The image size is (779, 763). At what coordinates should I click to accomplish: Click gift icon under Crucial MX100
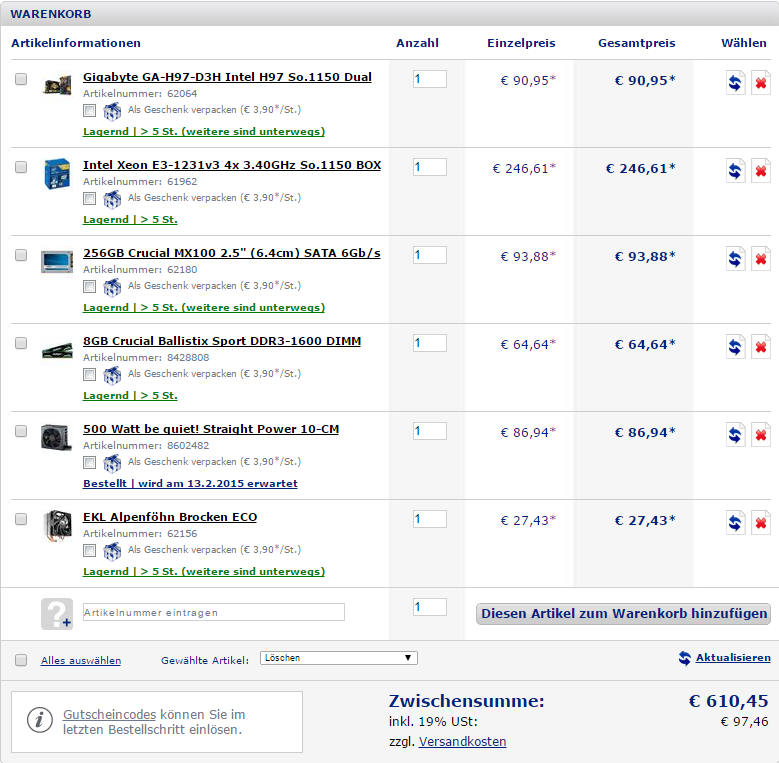(112, 287)
